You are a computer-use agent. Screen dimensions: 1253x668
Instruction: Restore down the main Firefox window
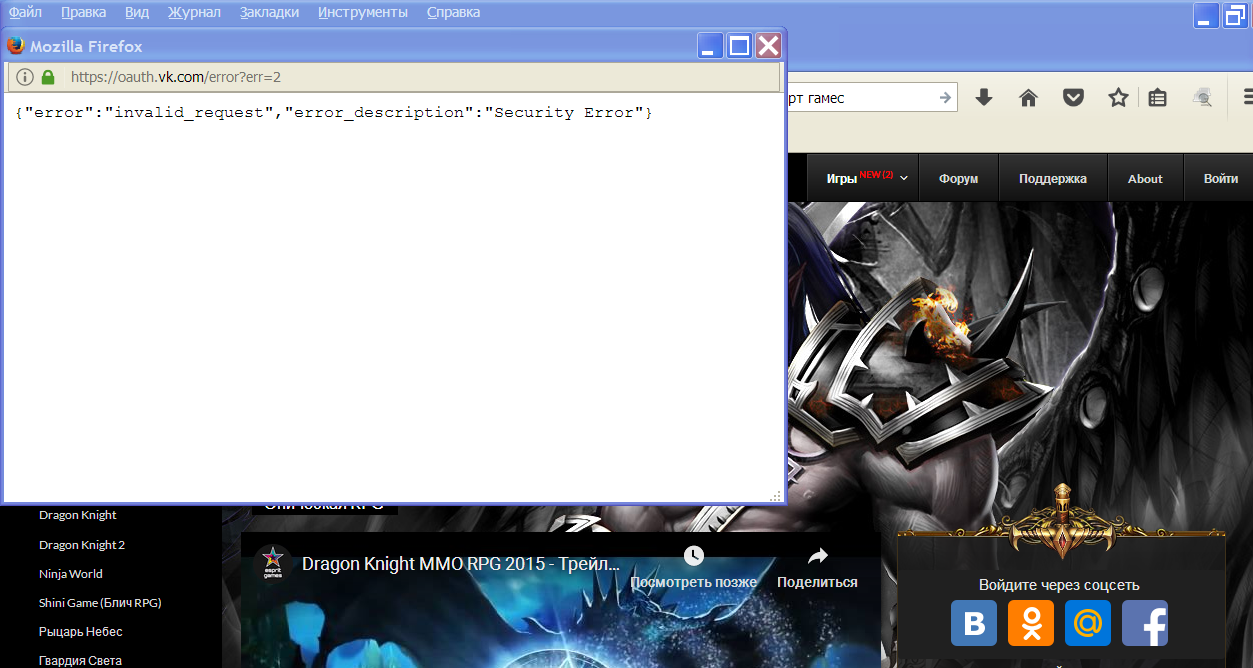(1237, 15)
